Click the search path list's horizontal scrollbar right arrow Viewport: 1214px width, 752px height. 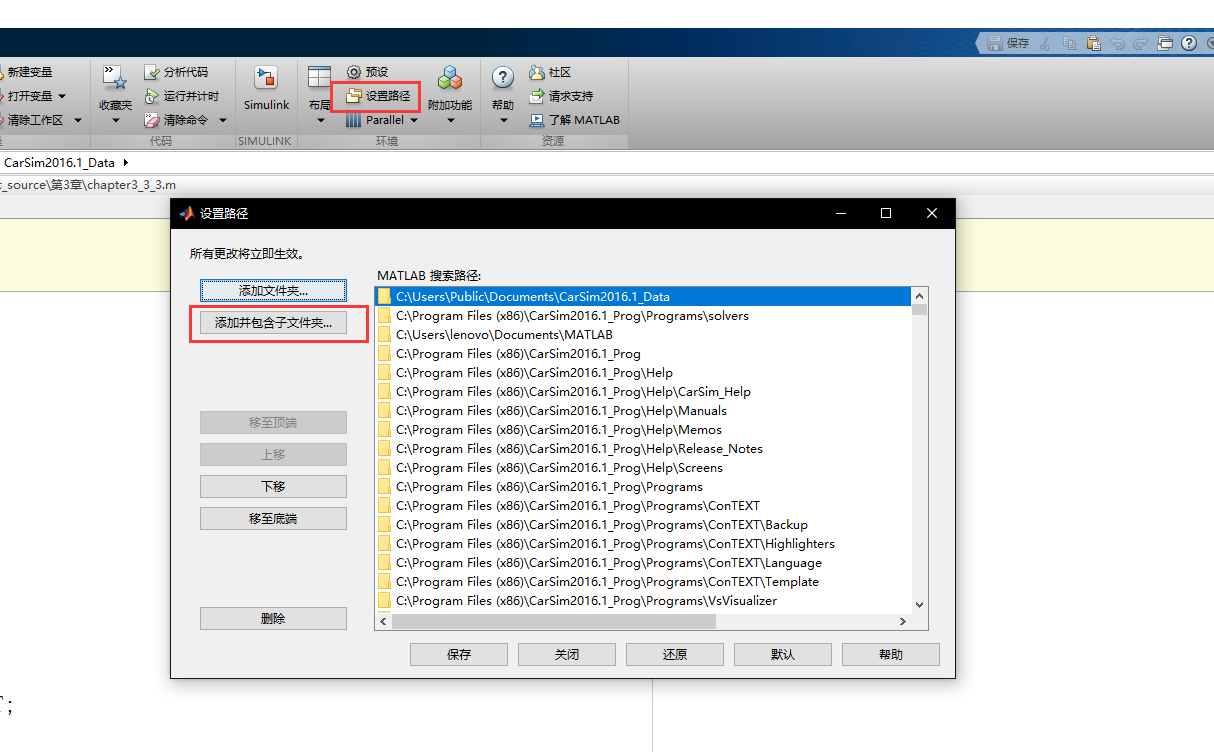click(902, 621)
